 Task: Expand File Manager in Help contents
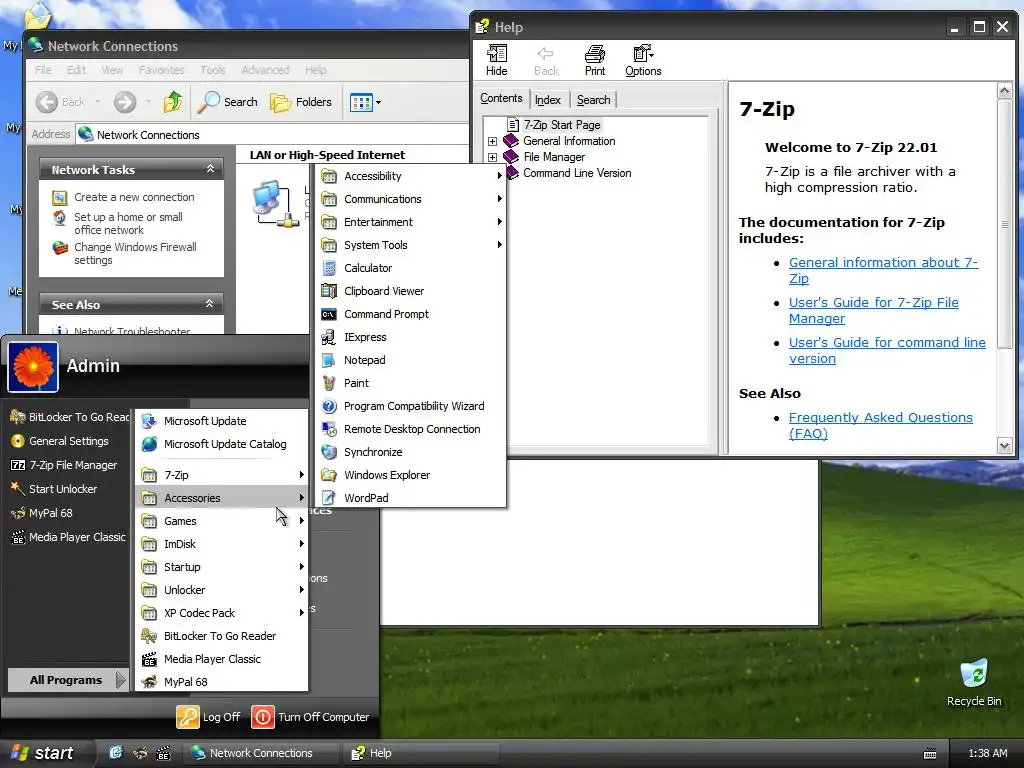(492, 157)
